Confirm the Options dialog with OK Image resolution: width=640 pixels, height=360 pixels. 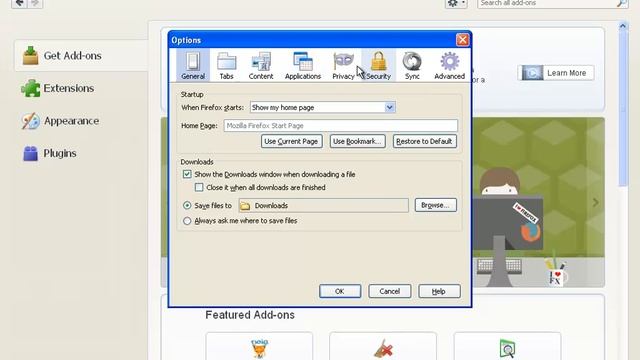click(x=340, y=291)
